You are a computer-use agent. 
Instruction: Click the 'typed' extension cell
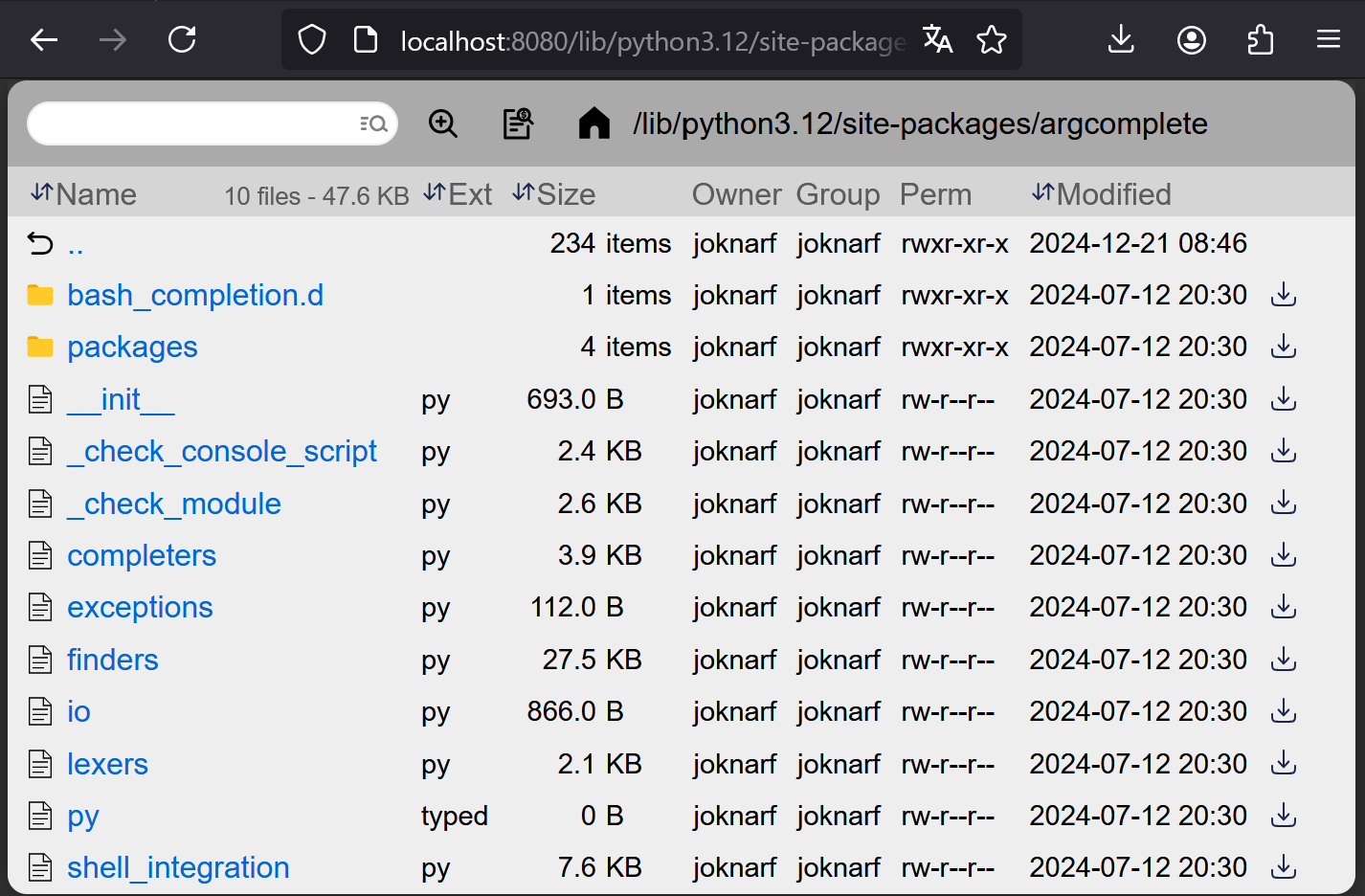[455, 816]
